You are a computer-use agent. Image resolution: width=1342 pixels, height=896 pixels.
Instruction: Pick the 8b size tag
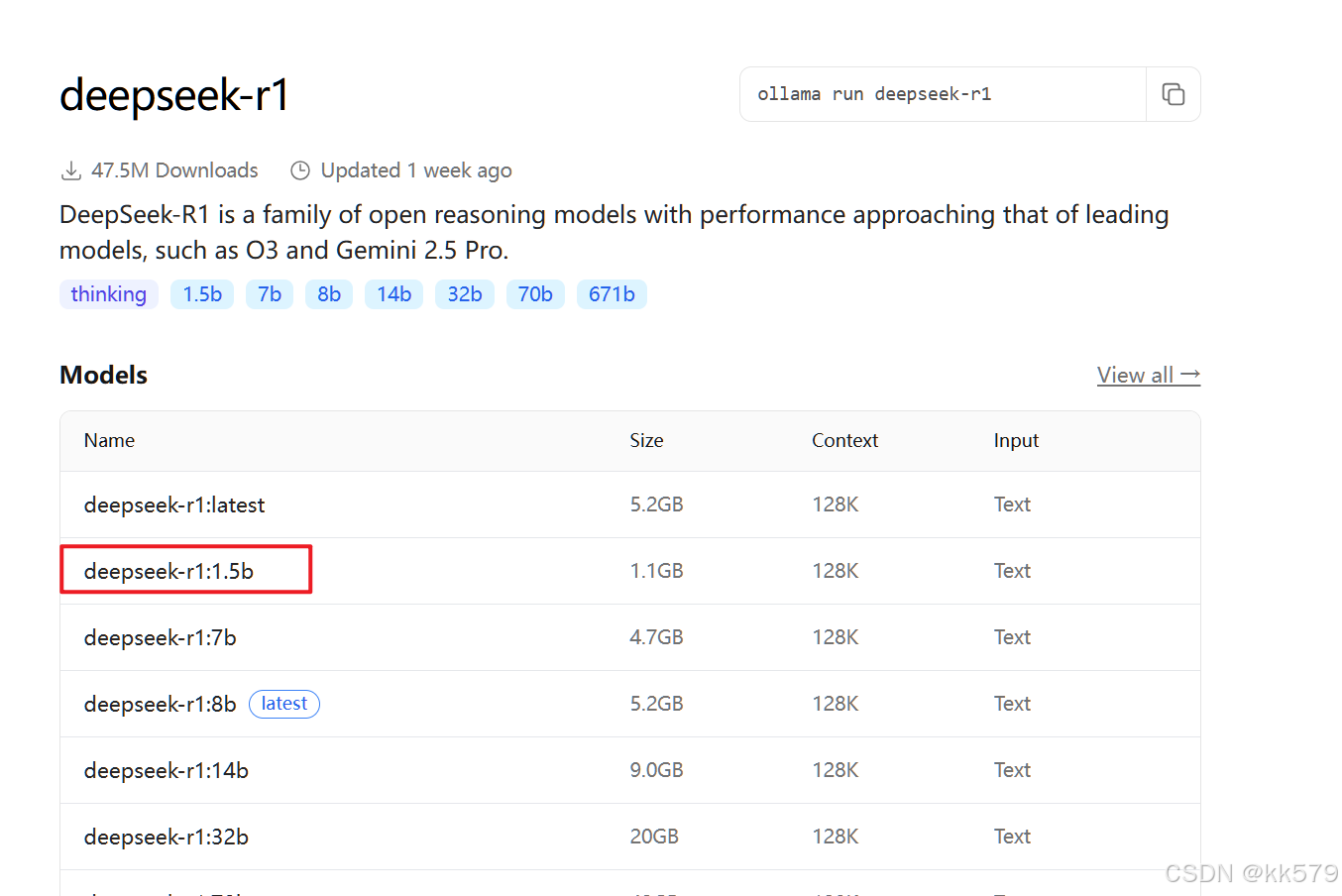[329, 294]
